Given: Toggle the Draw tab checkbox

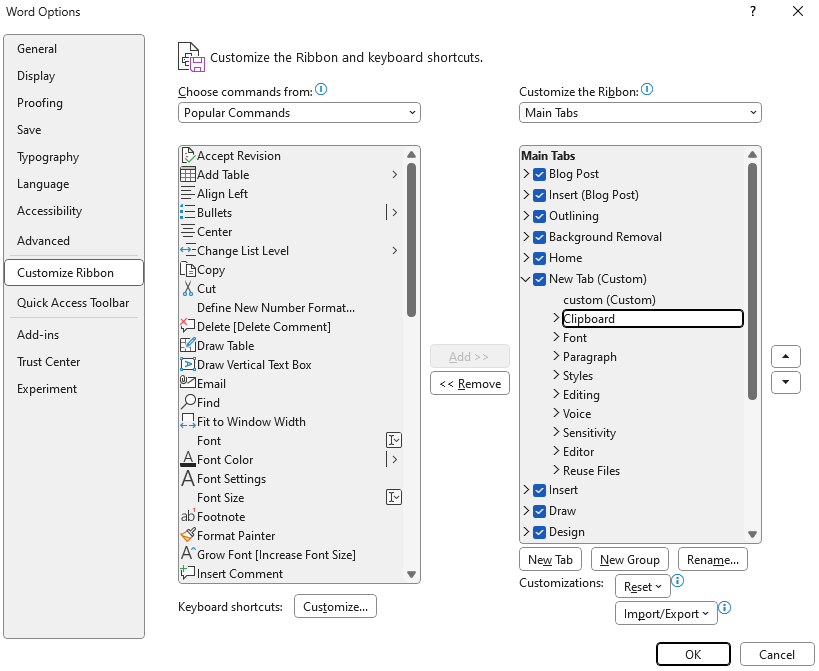Looking at the screenshot, I should coord(540,511).
